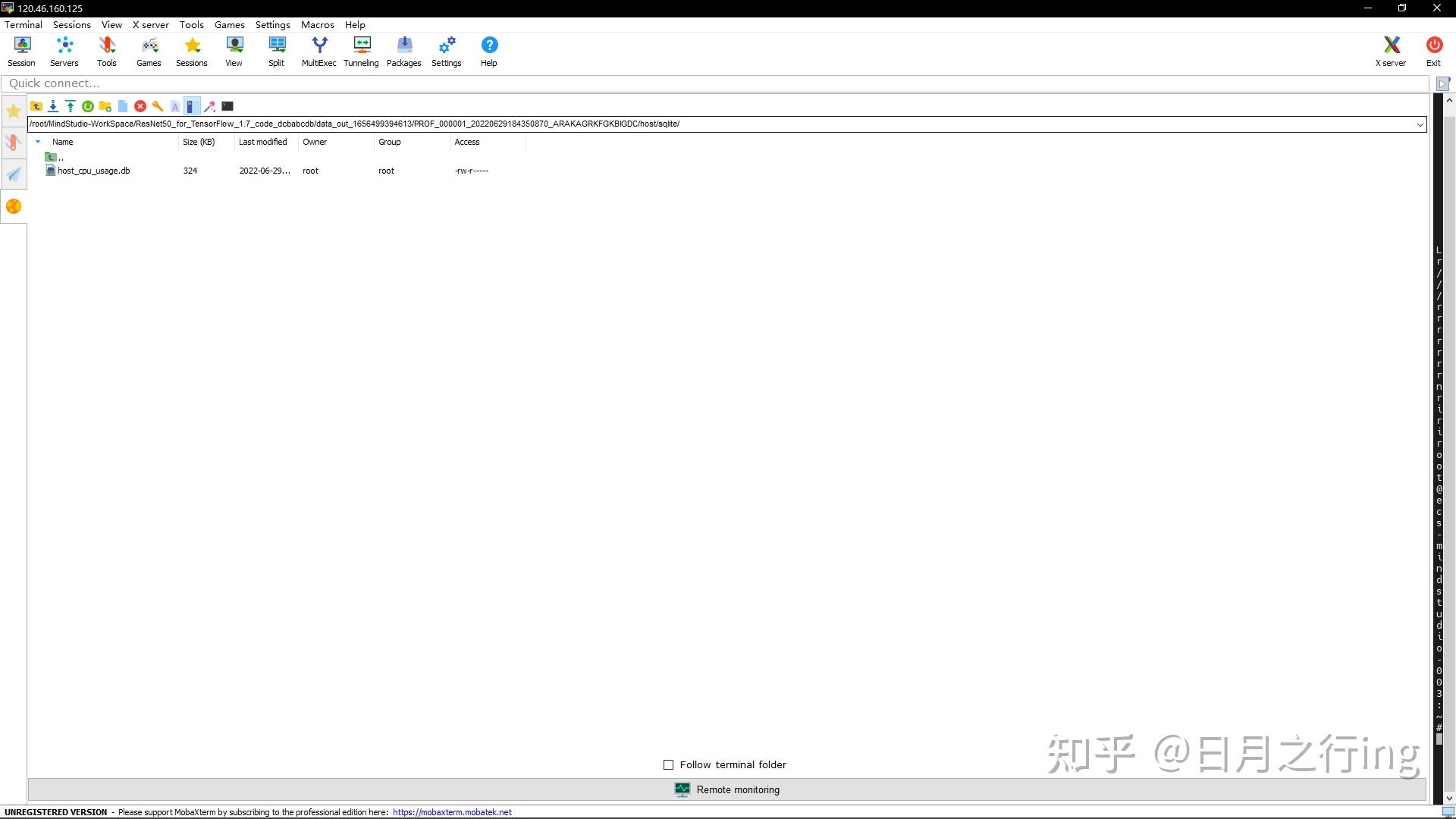Change file permissions via the key icon

point(158,106)
